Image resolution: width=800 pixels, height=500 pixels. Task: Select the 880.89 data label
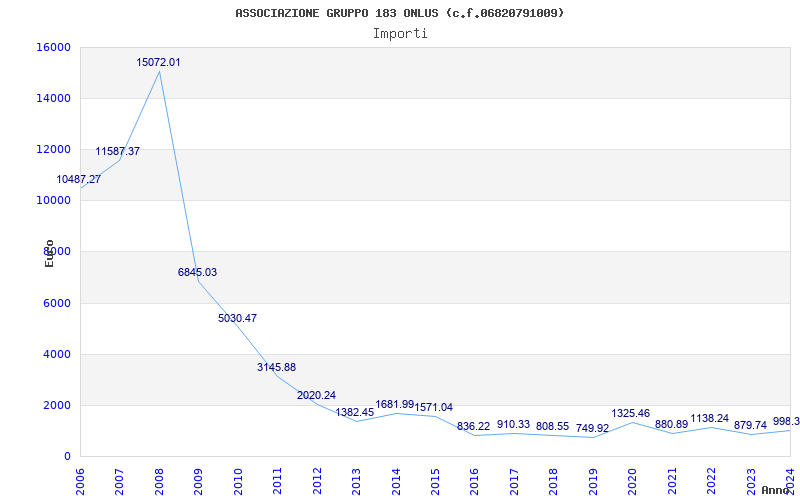671,424
